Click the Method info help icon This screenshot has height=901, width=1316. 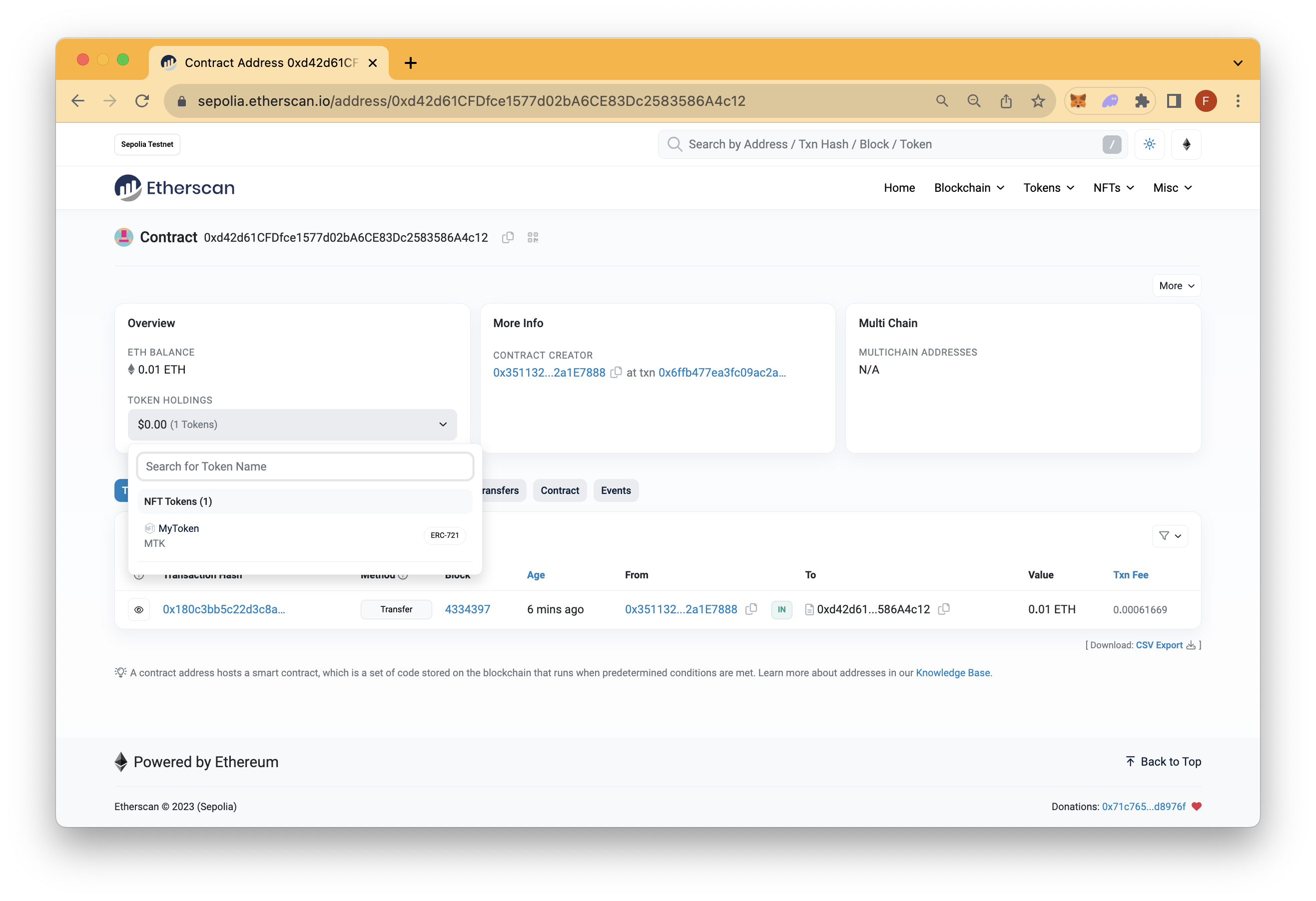click(x=403, y=575)
